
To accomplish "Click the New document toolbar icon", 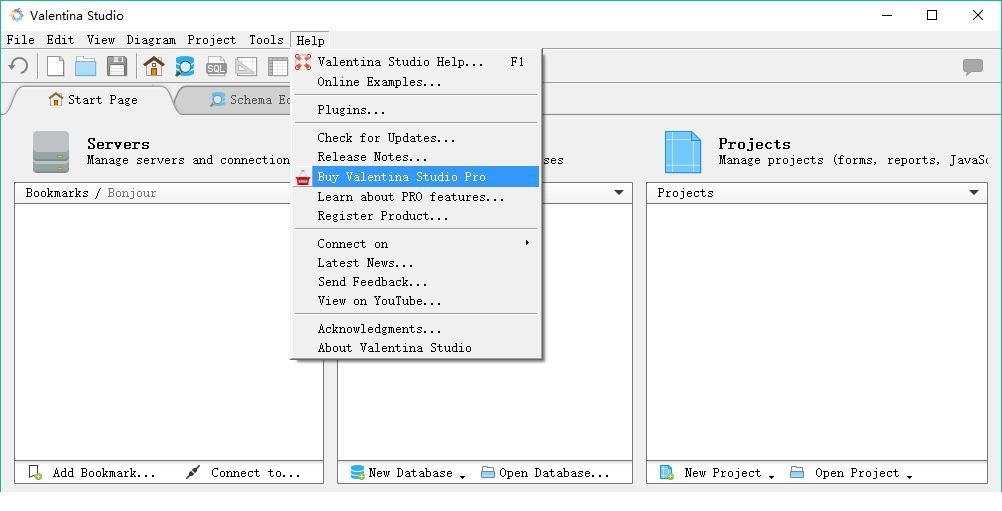I will pos(56,67).
